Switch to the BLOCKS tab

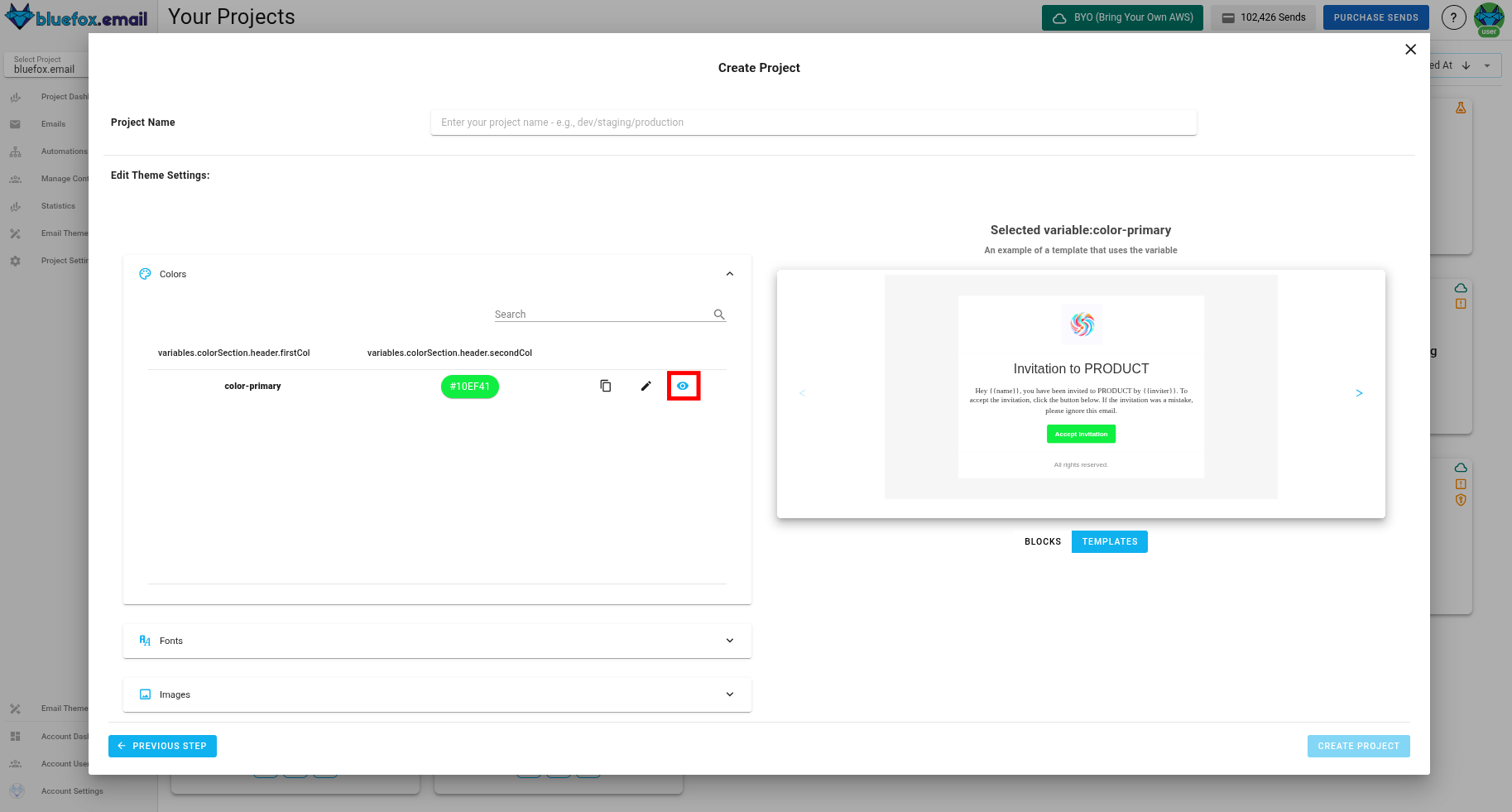[1043, 541]
